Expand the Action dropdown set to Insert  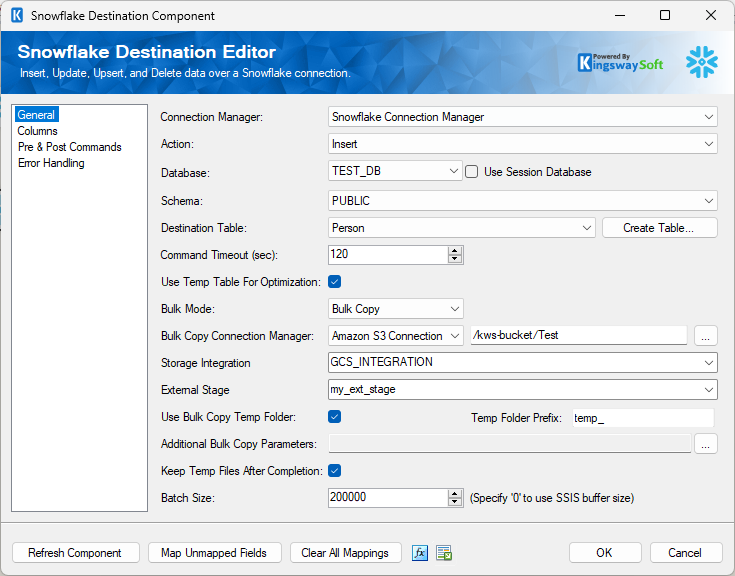pyautogui.click(x=708, y=145)
